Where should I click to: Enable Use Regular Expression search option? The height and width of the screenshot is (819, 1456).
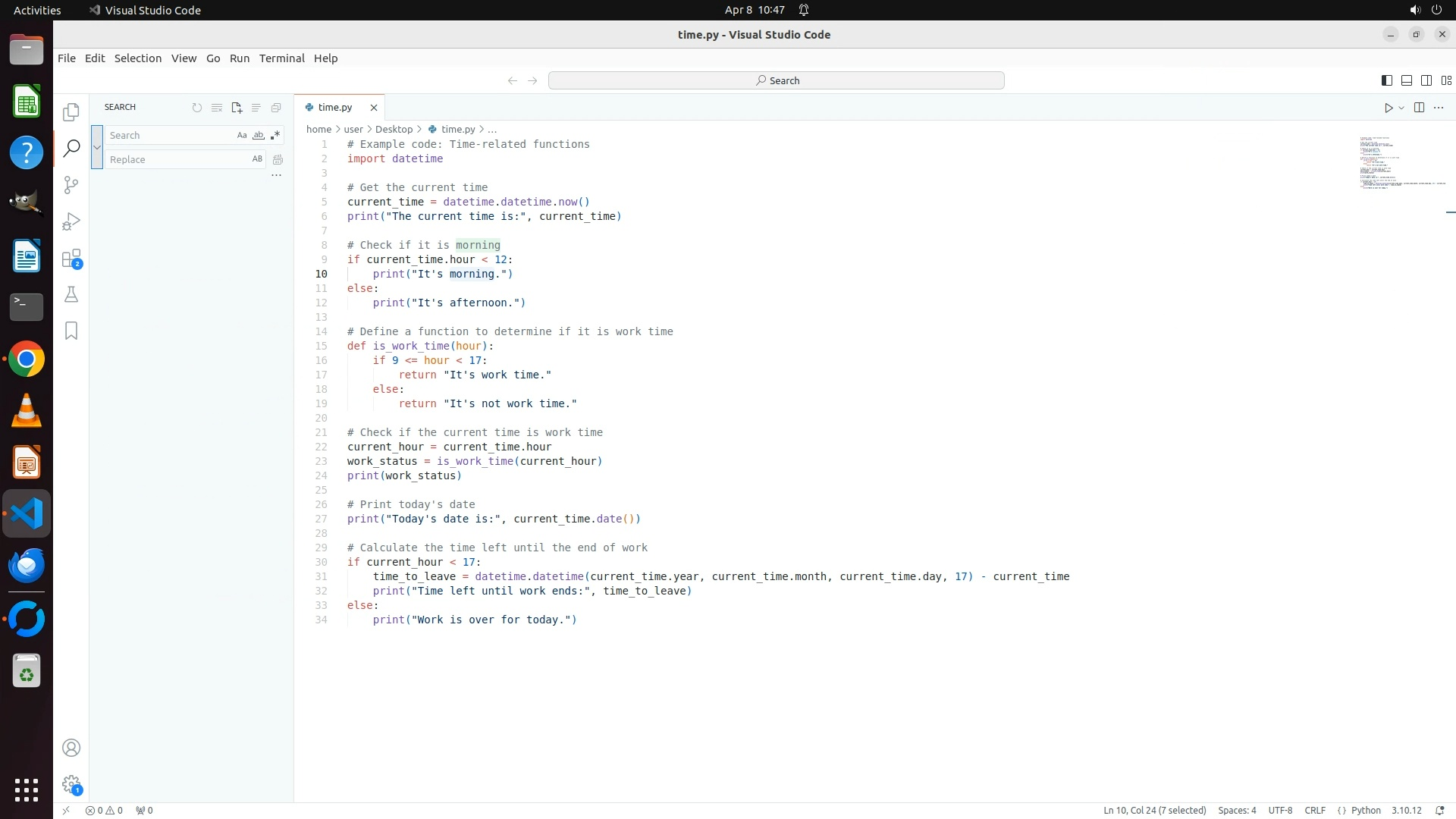tap(275, 135)
